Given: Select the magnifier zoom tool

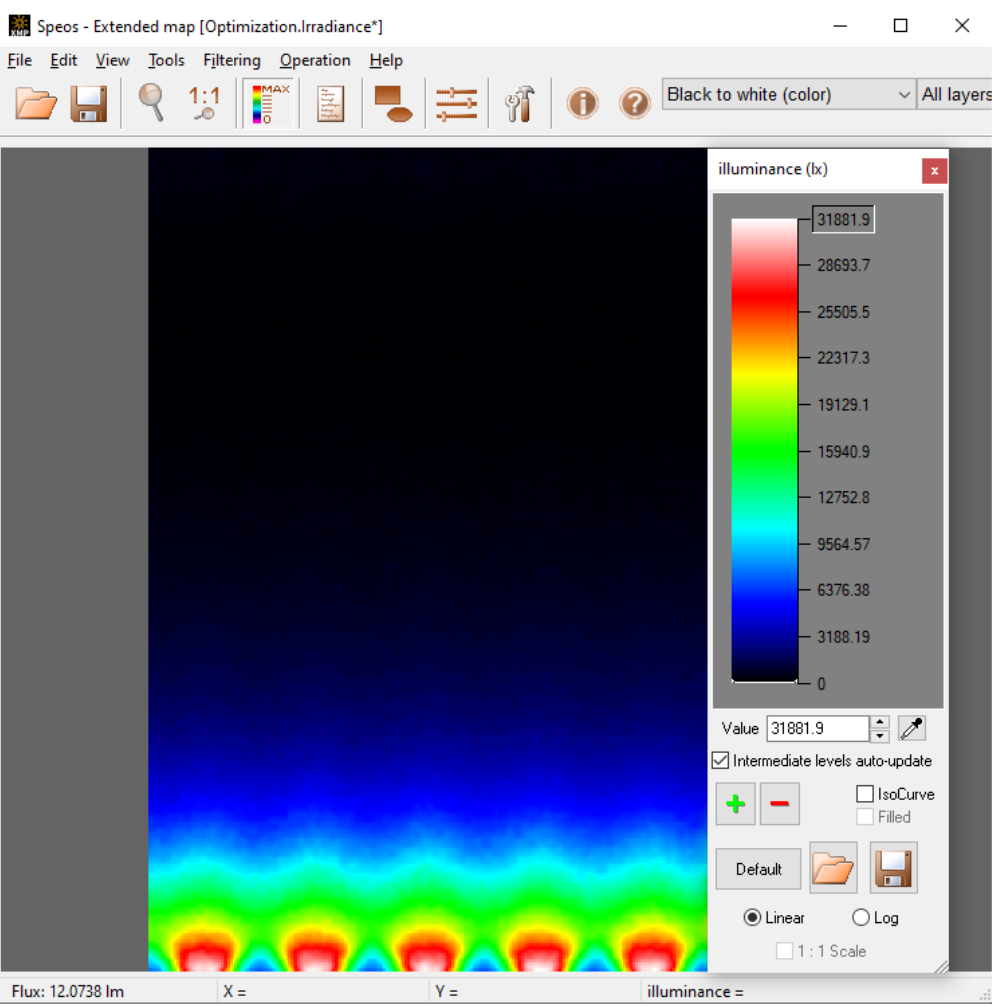Looking at the screenshot, I should point(151,103).
